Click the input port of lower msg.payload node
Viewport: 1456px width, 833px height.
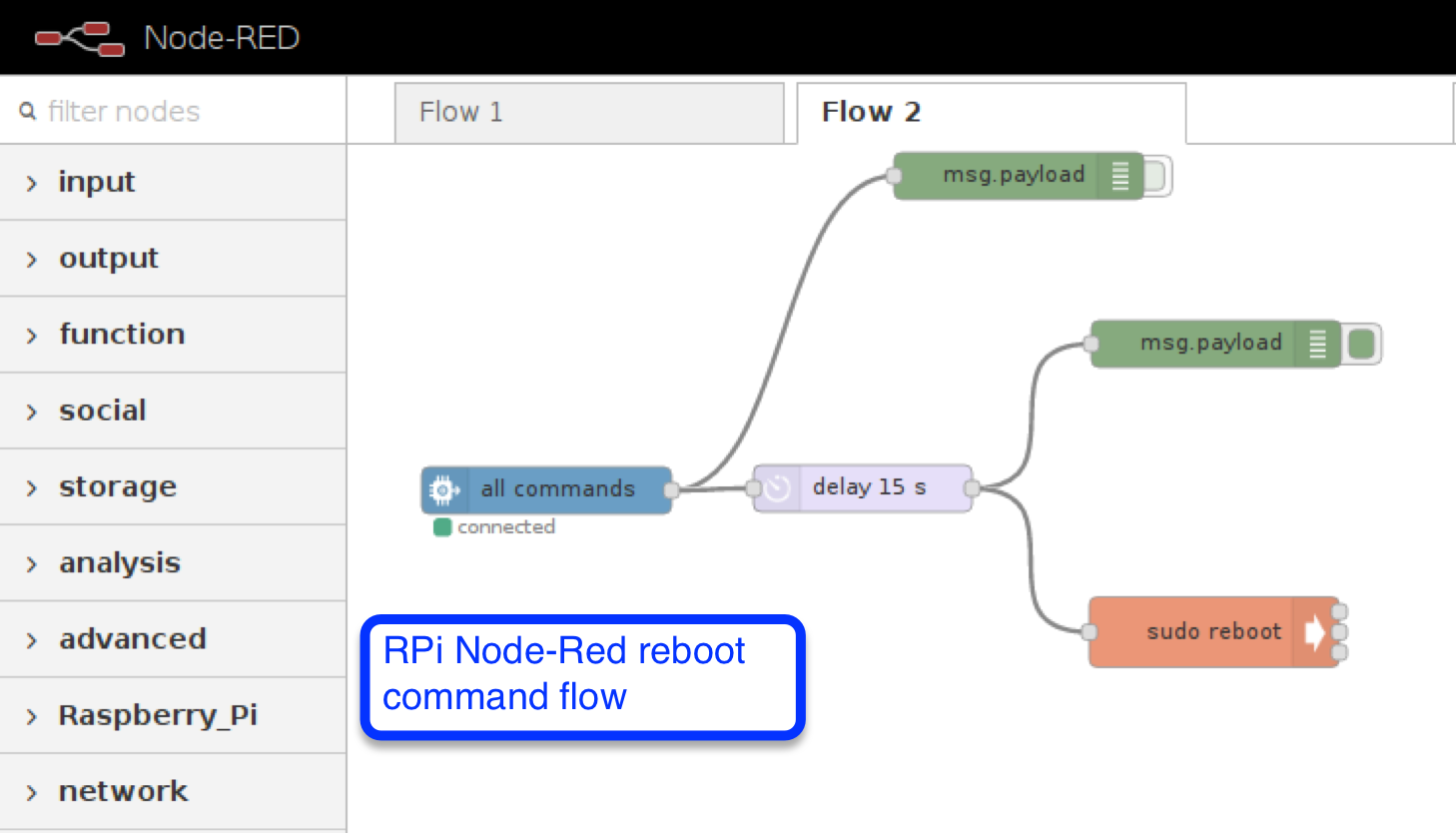coord(1092,344)
